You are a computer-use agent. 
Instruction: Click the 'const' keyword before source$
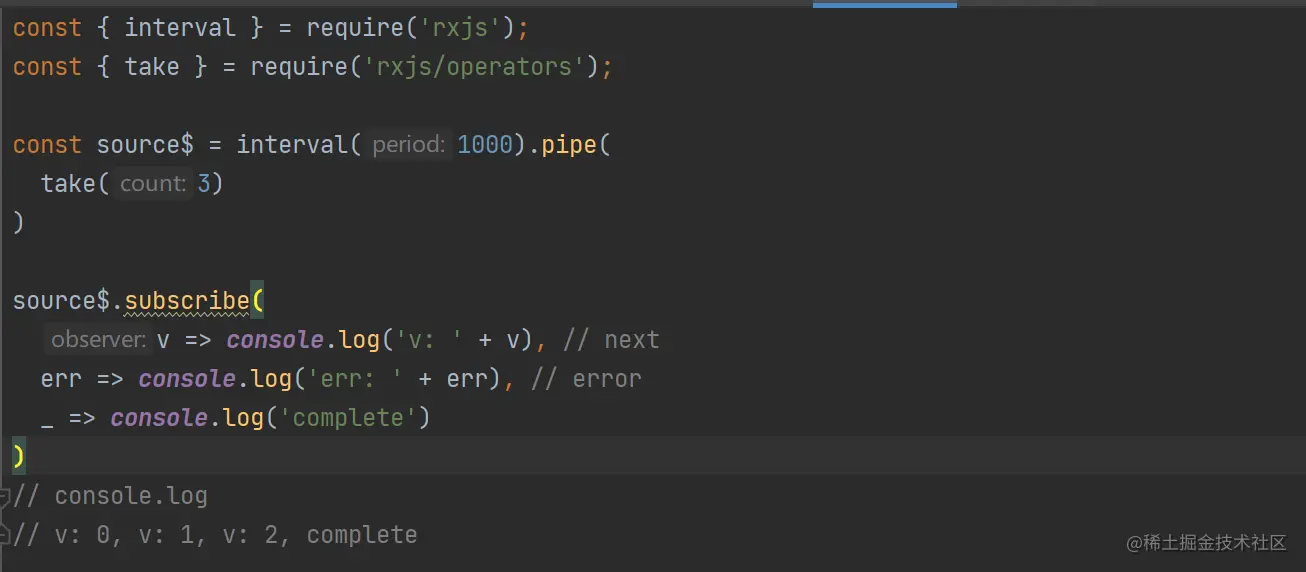point(47,145)
